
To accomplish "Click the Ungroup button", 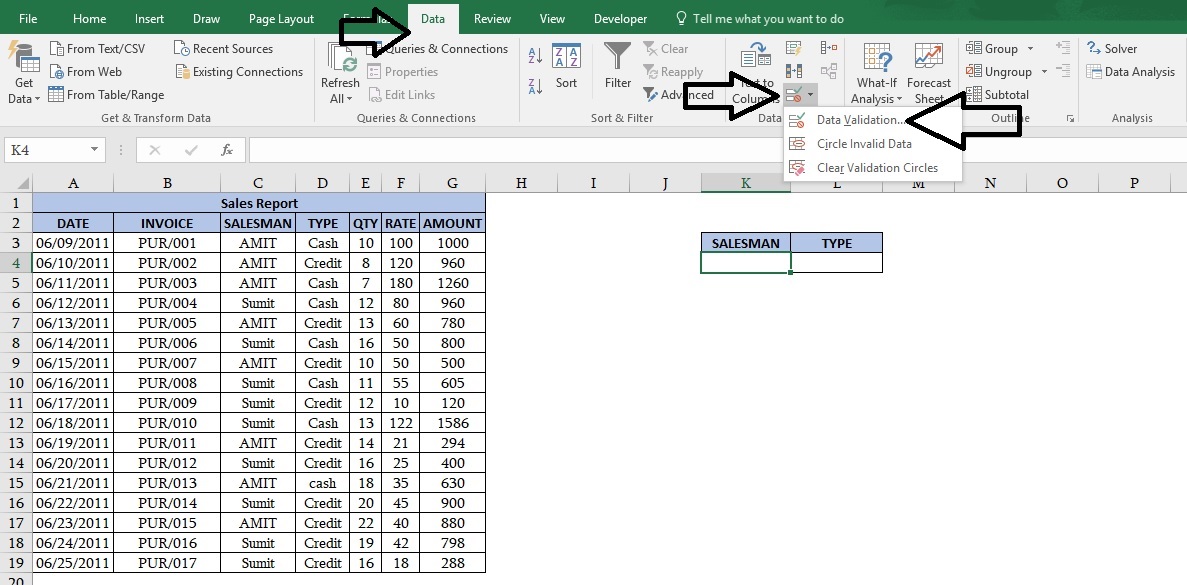I will coord(999,72).
